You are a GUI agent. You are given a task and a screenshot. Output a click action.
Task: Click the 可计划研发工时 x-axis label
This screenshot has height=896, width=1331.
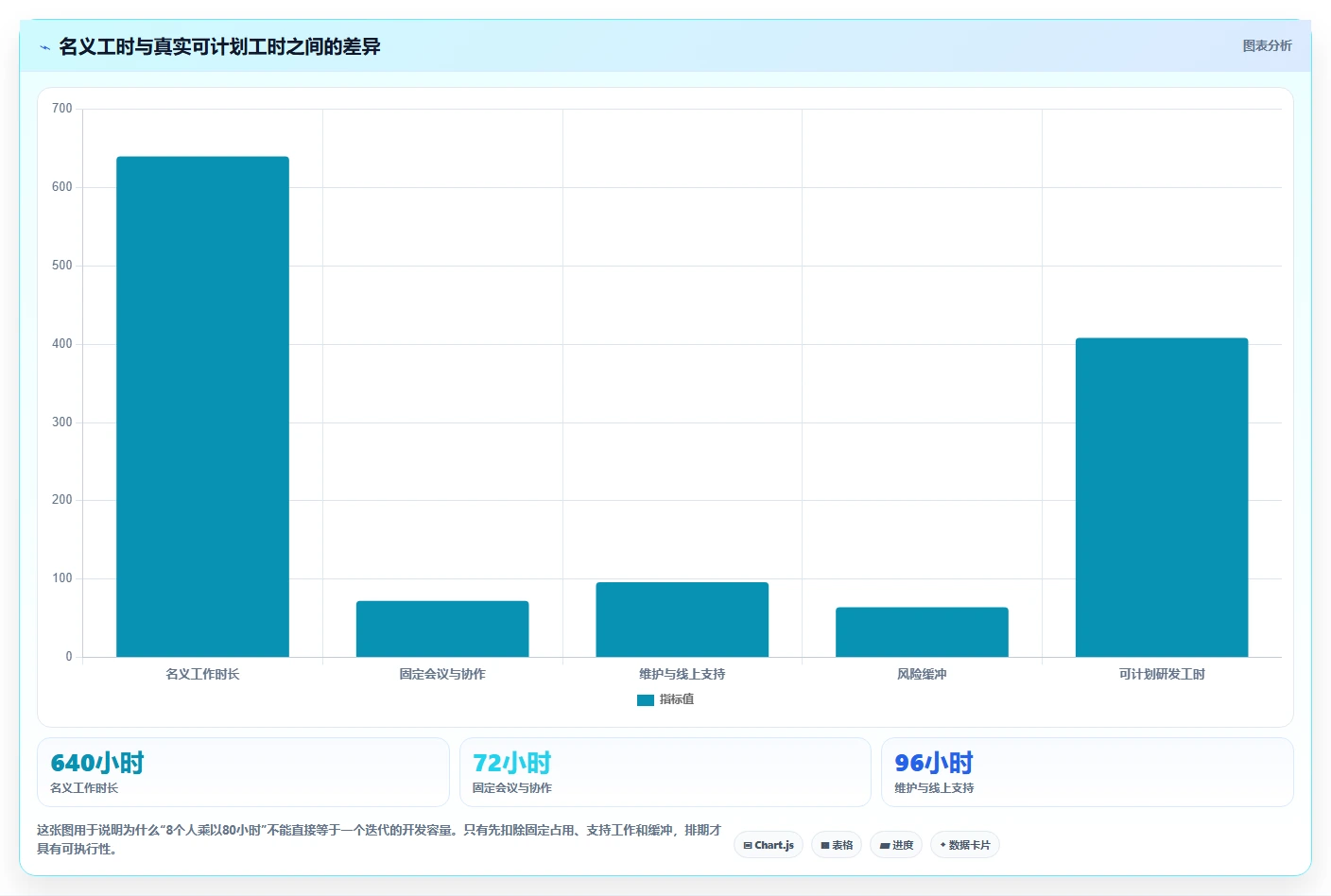click(x=1162, y=674)
